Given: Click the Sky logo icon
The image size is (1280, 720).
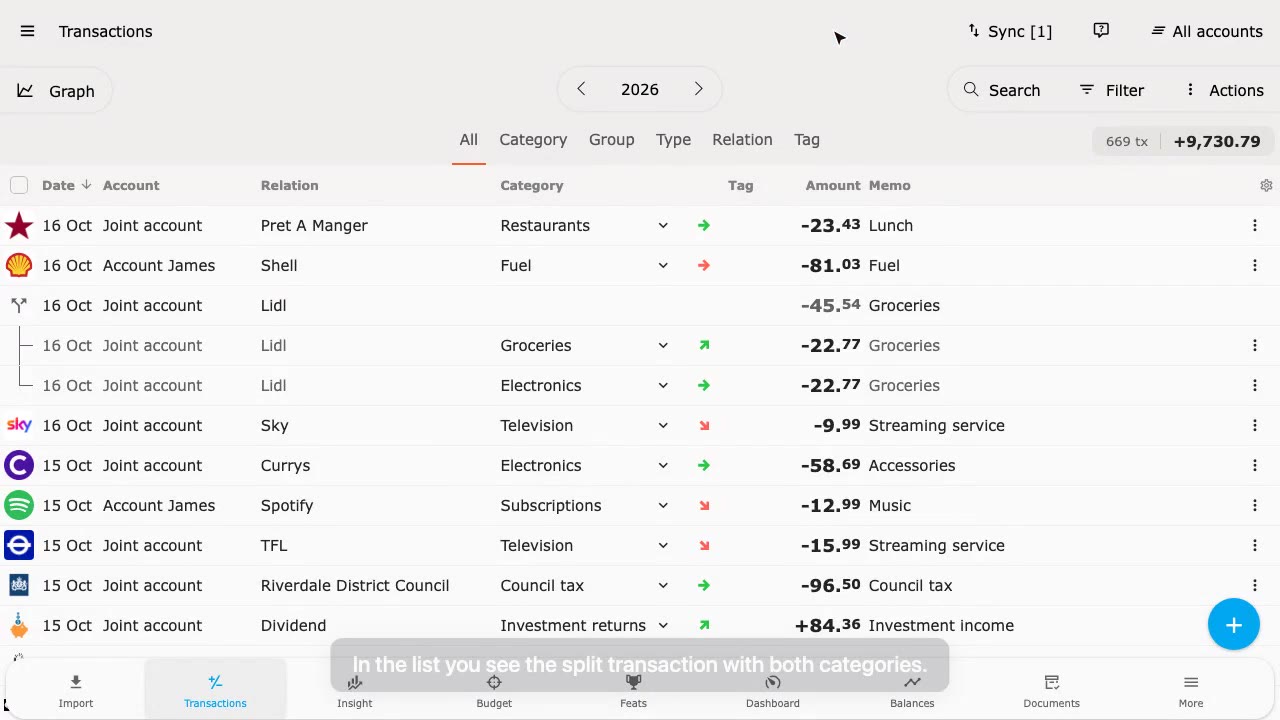Looking at the screenshot, I should coord(19,425).
